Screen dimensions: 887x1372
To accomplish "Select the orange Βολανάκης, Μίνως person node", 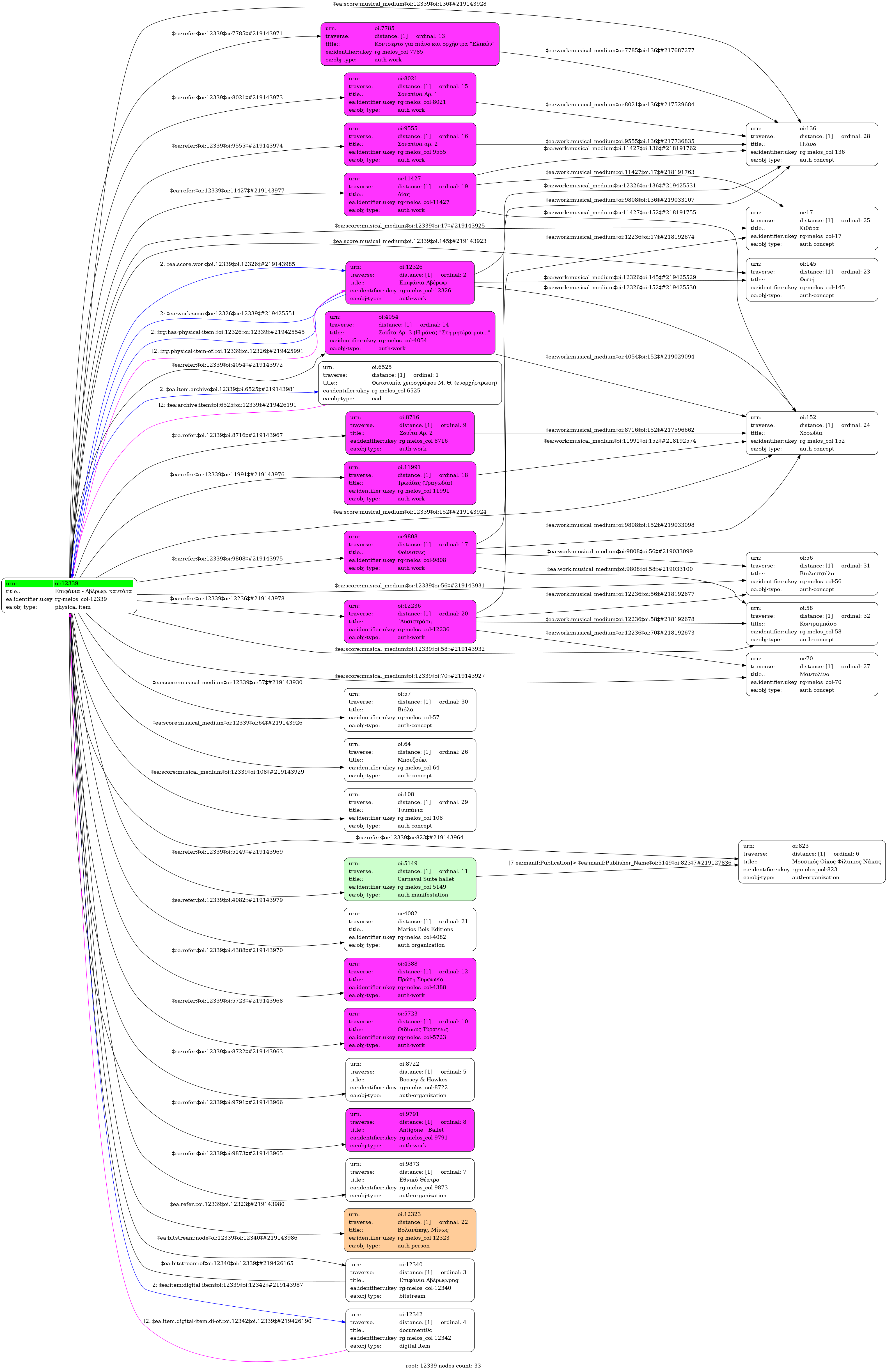I will click(x=409, y=1230).
